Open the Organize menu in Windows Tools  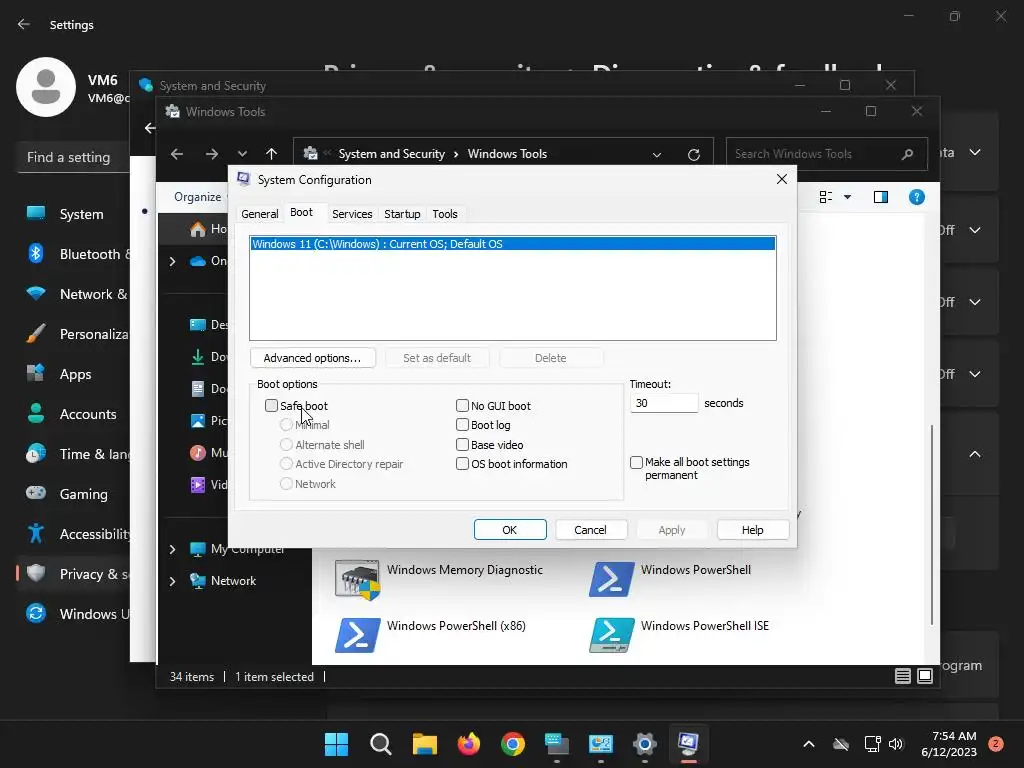[198, 197]
